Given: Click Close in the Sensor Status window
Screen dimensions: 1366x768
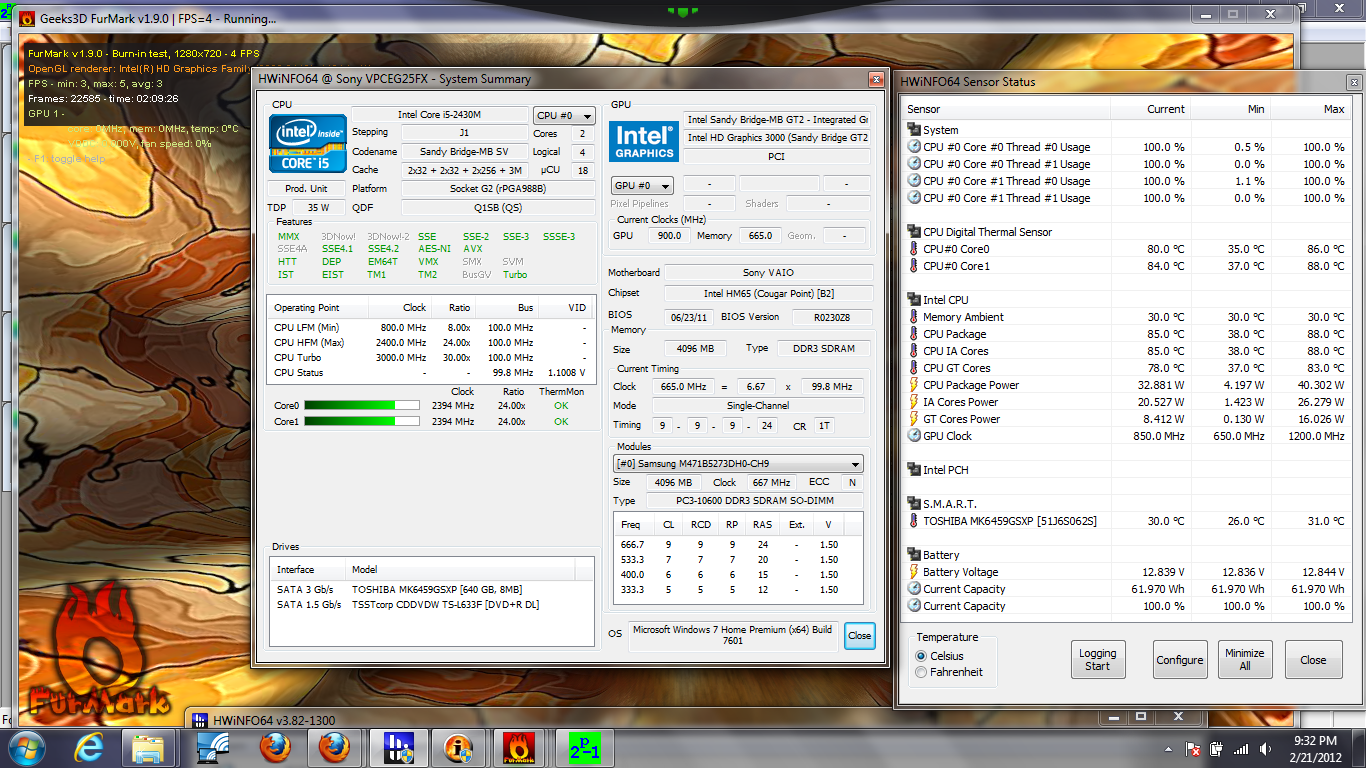Looking at the screenshot, I should click(x=1313, y=660).
